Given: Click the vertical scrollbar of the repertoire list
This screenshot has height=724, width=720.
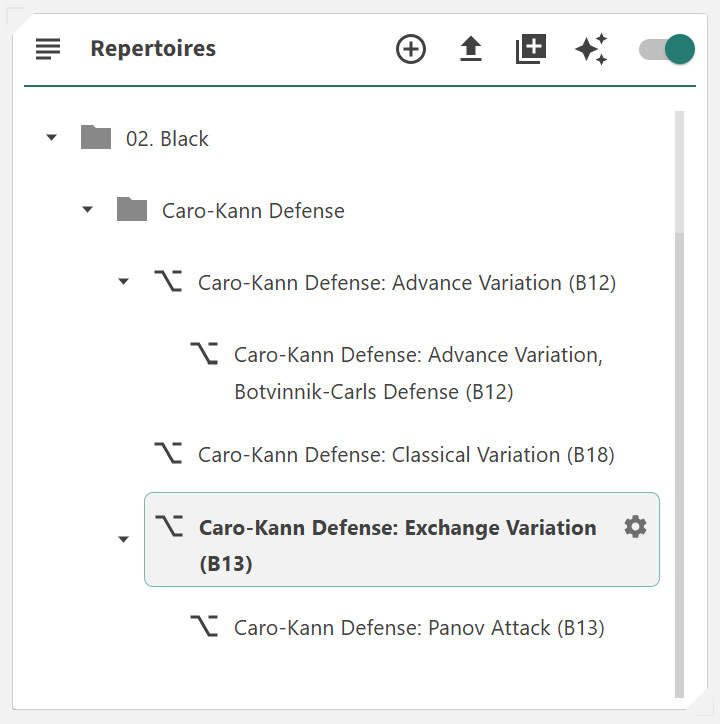Looking at the screenshot, I should 680,400.
